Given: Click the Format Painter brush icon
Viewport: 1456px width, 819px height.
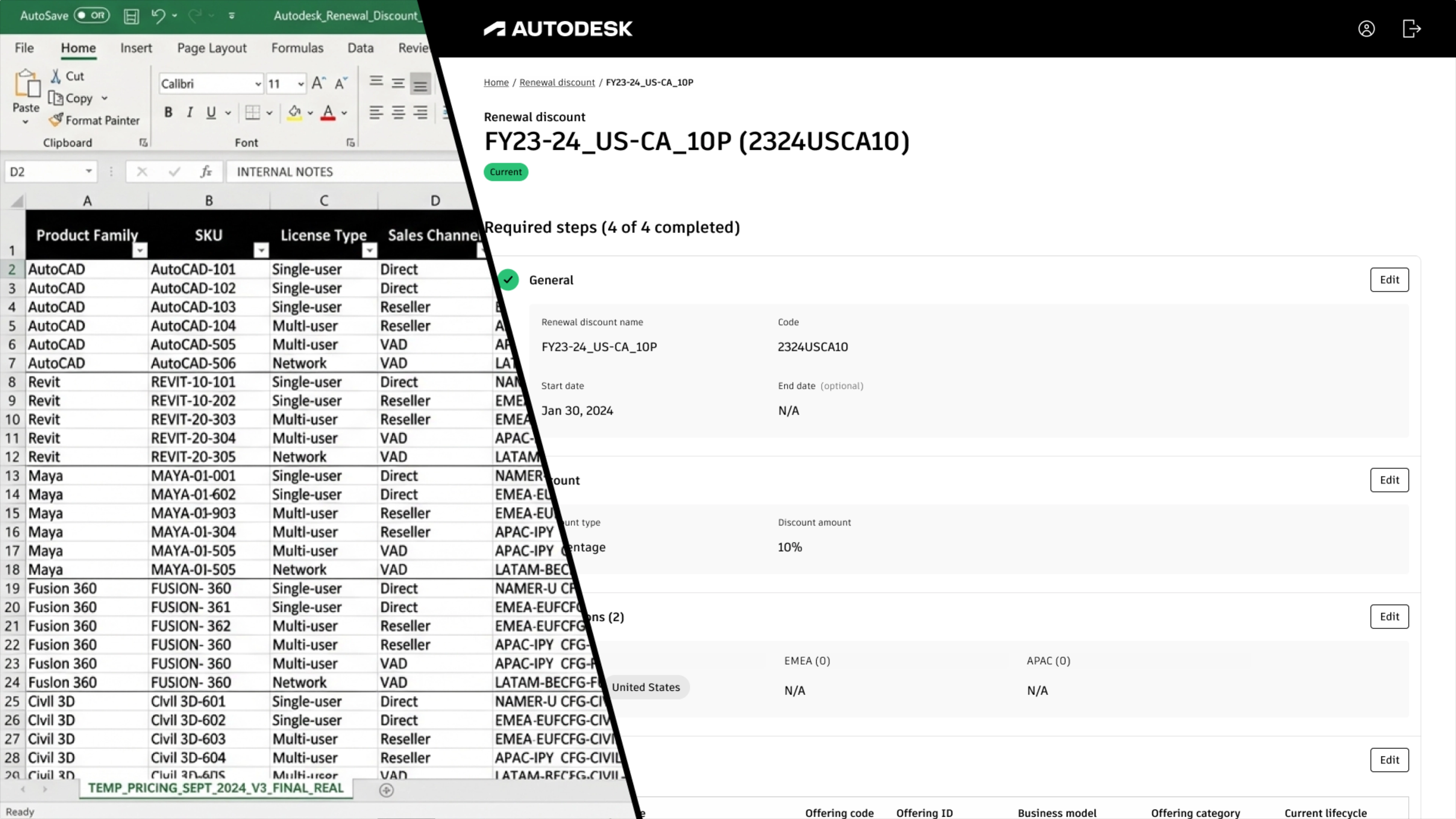Looking at the screenshot, I should point(56,120).
